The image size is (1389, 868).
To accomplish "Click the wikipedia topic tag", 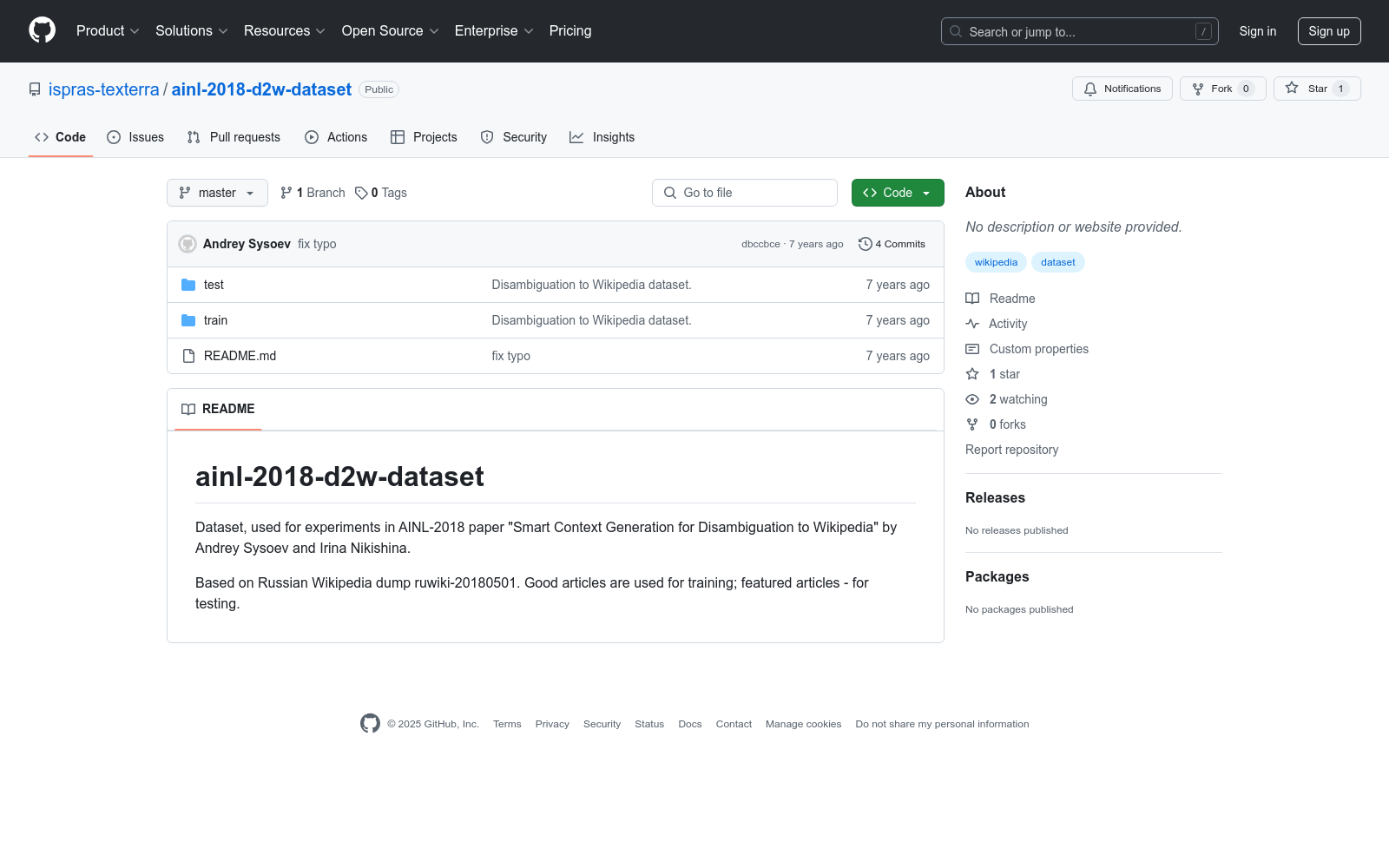I will pos(996,262).
